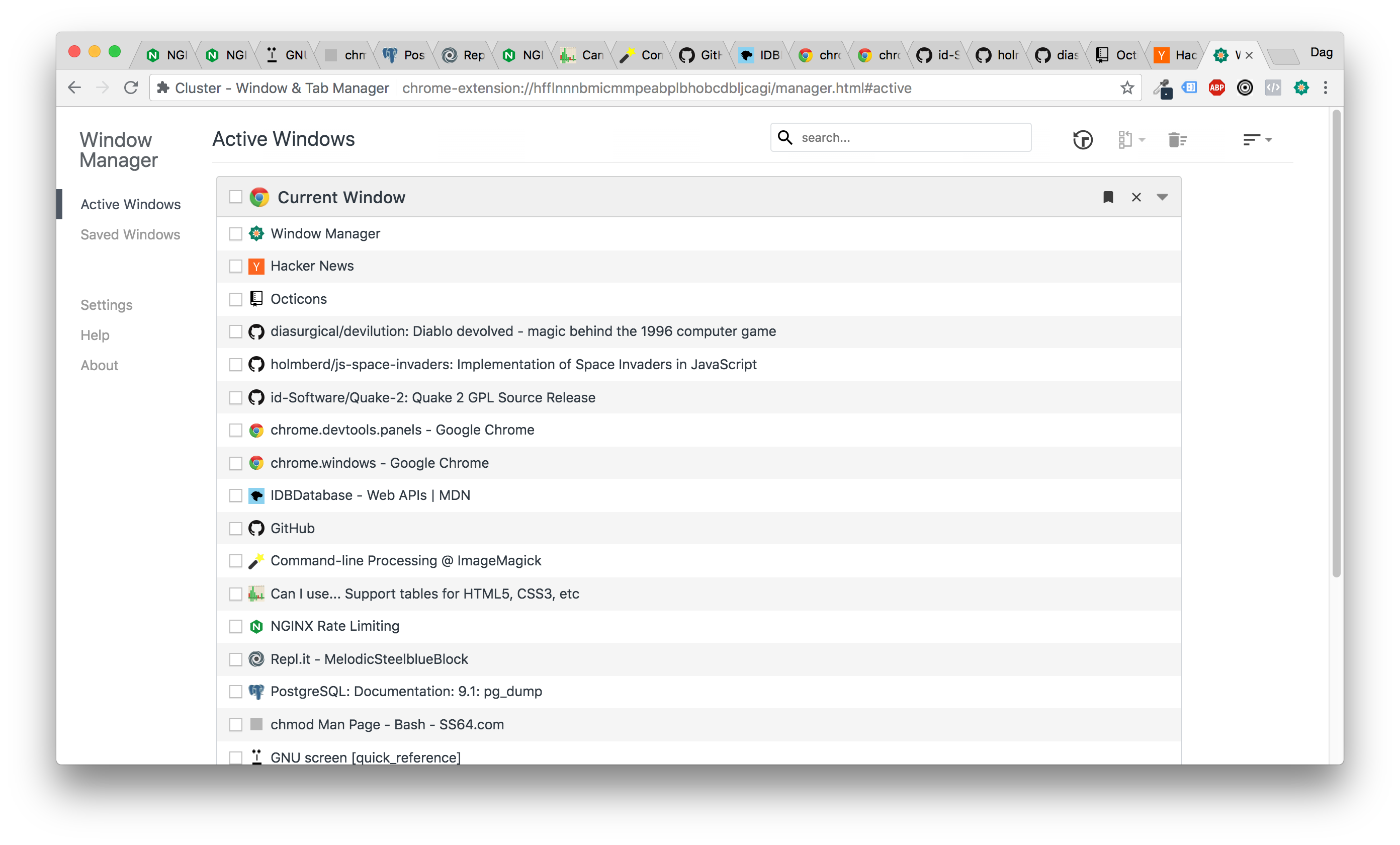
Task: Open Settings from the sidebar
Action: (106, 305)
